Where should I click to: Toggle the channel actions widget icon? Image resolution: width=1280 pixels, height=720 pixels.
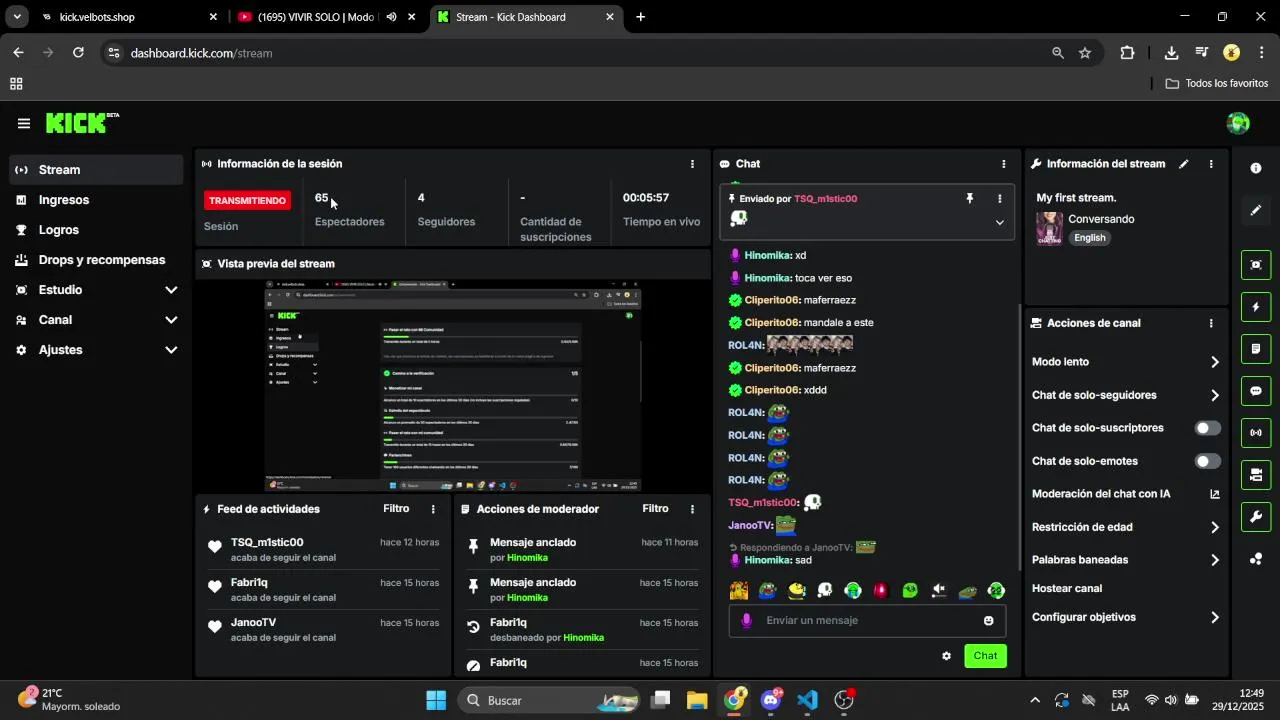[1256, 474]
